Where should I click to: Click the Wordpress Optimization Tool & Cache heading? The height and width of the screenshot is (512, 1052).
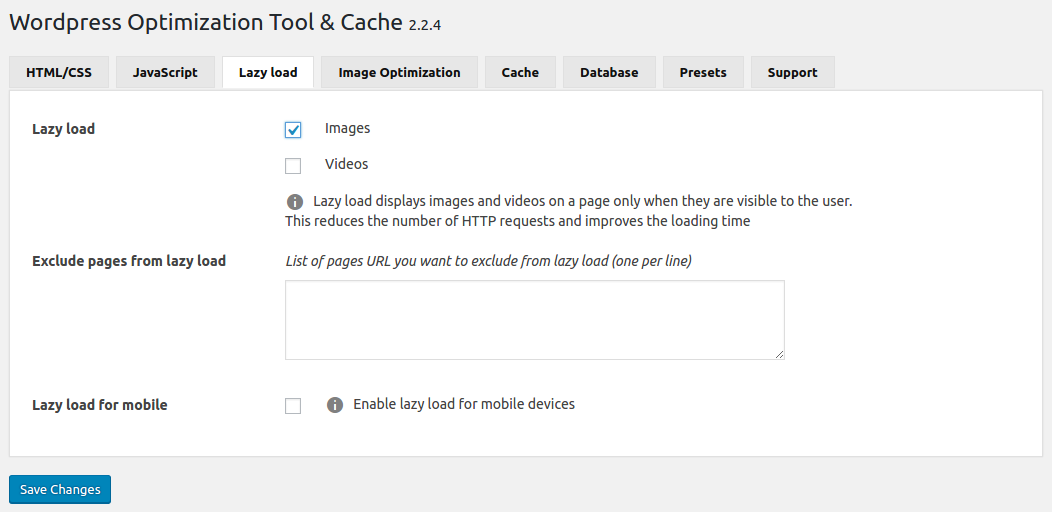click(206, 22)
